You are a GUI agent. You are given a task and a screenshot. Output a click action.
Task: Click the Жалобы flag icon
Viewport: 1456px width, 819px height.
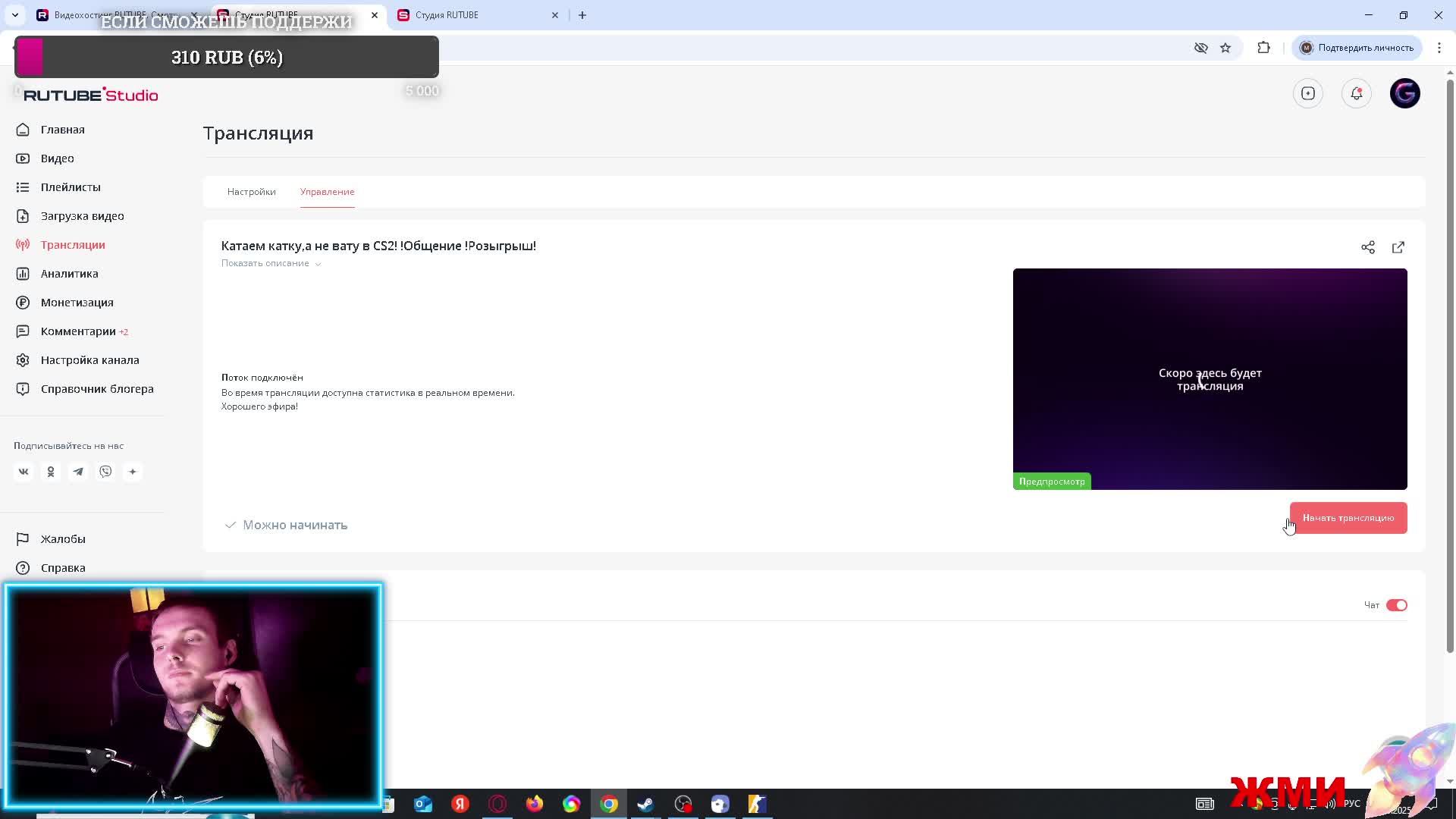point(23,539)
